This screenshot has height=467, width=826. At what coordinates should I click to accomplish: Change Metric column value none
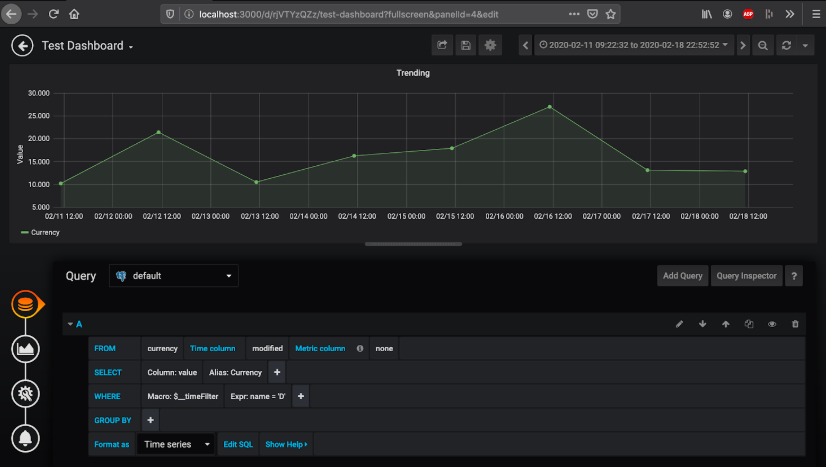tap(384, 348)
